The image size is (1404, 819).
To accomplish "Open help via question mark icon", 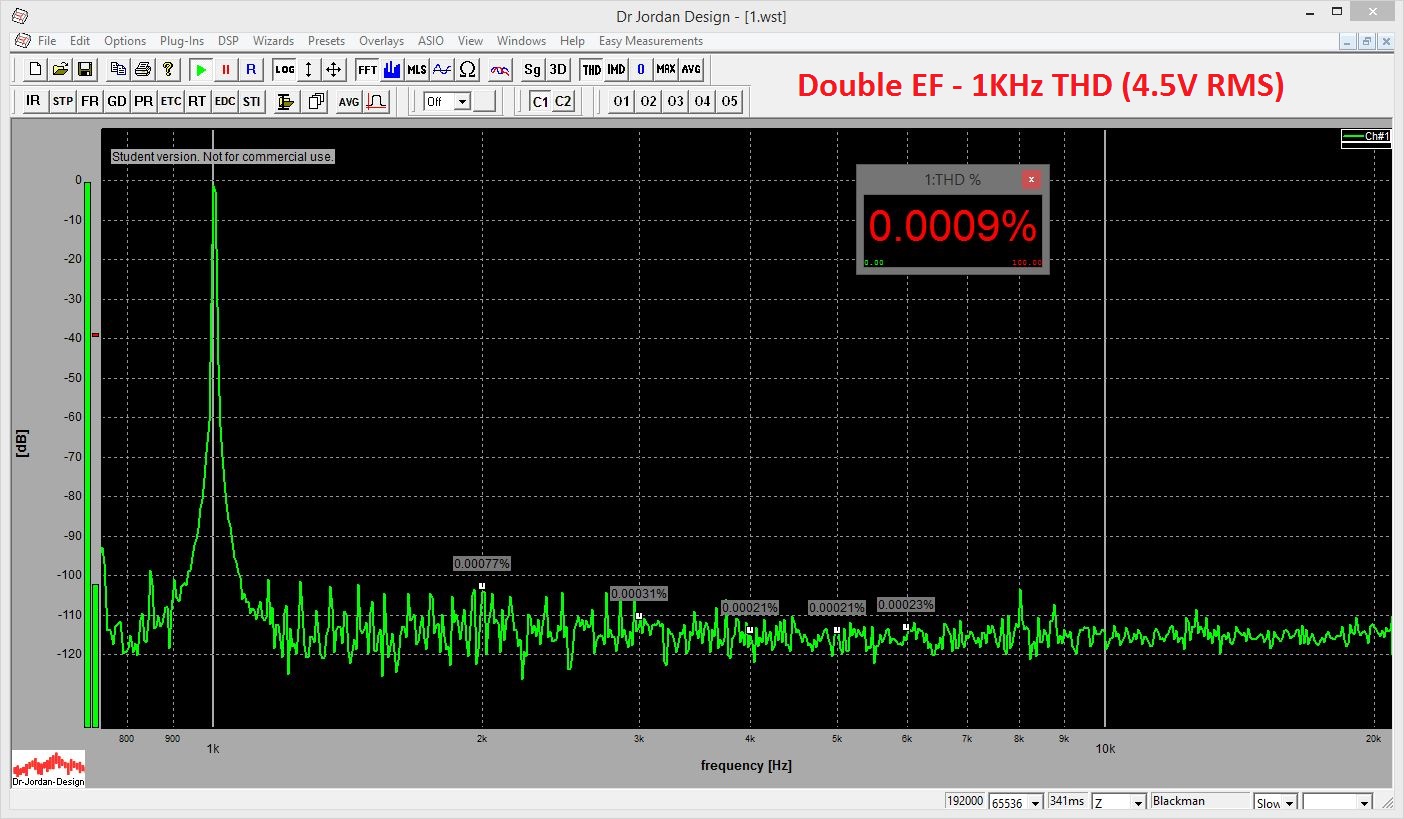I will 168,69.
